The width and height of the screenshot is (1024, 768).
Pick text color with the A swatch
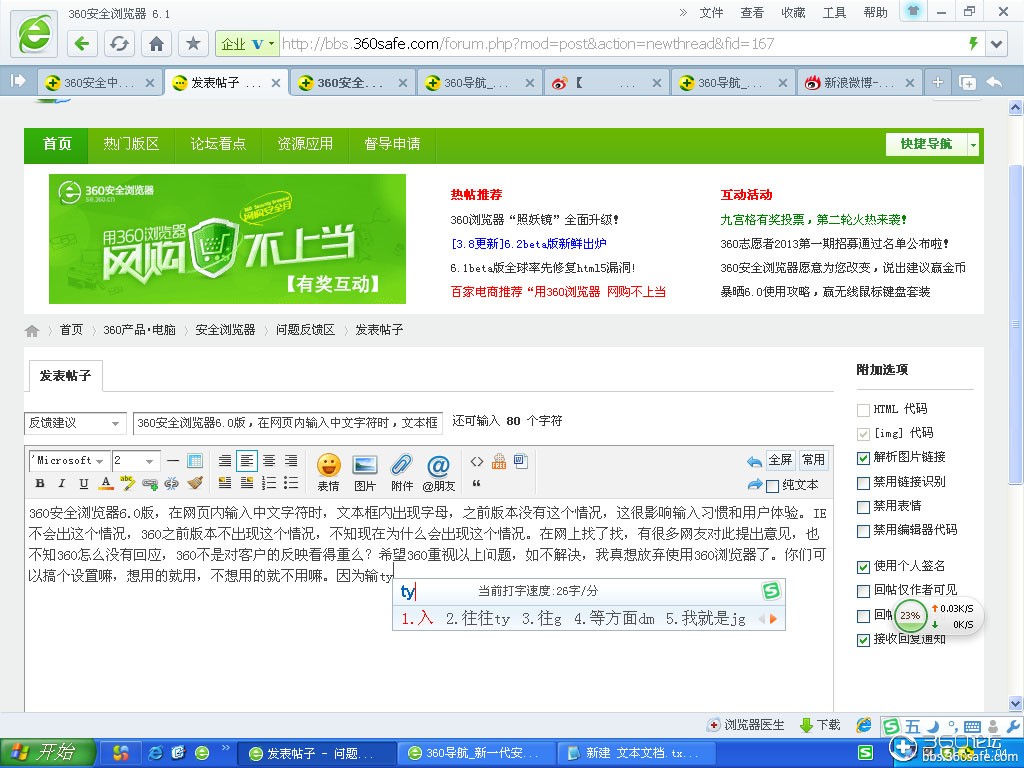106,483
